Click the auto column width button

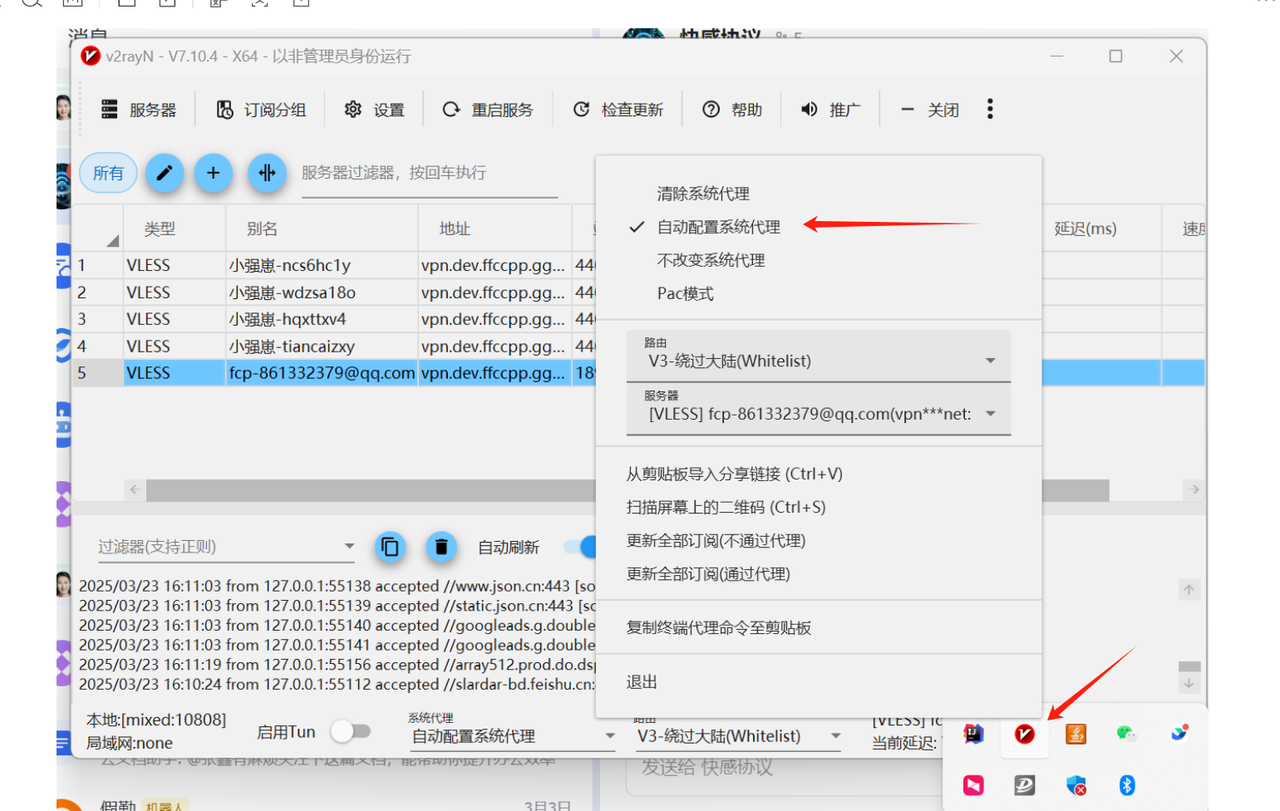tap(267, 173)
